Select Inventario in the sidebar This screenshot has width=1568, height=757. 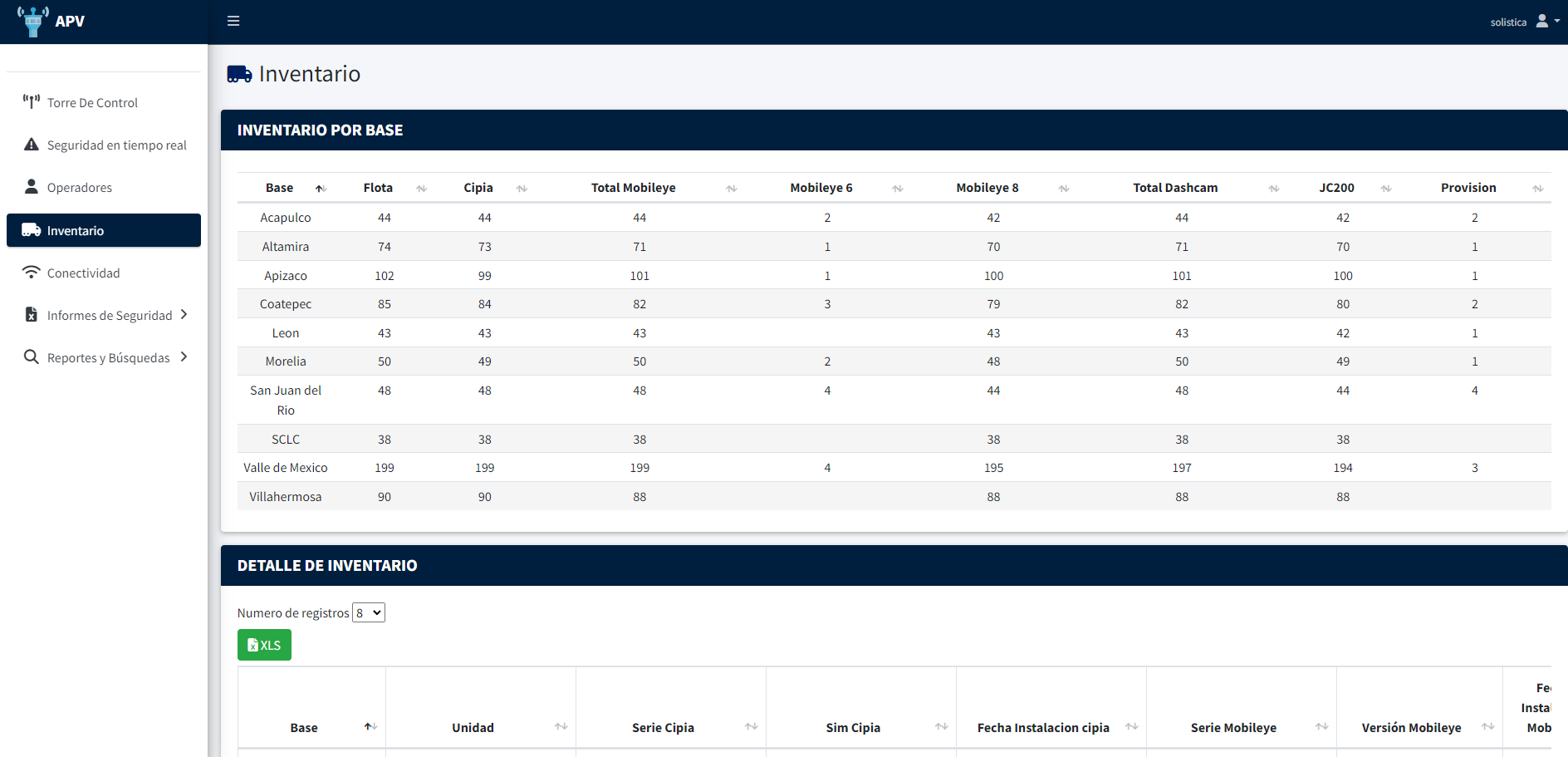pyautogui.click(x=104, y=230)
